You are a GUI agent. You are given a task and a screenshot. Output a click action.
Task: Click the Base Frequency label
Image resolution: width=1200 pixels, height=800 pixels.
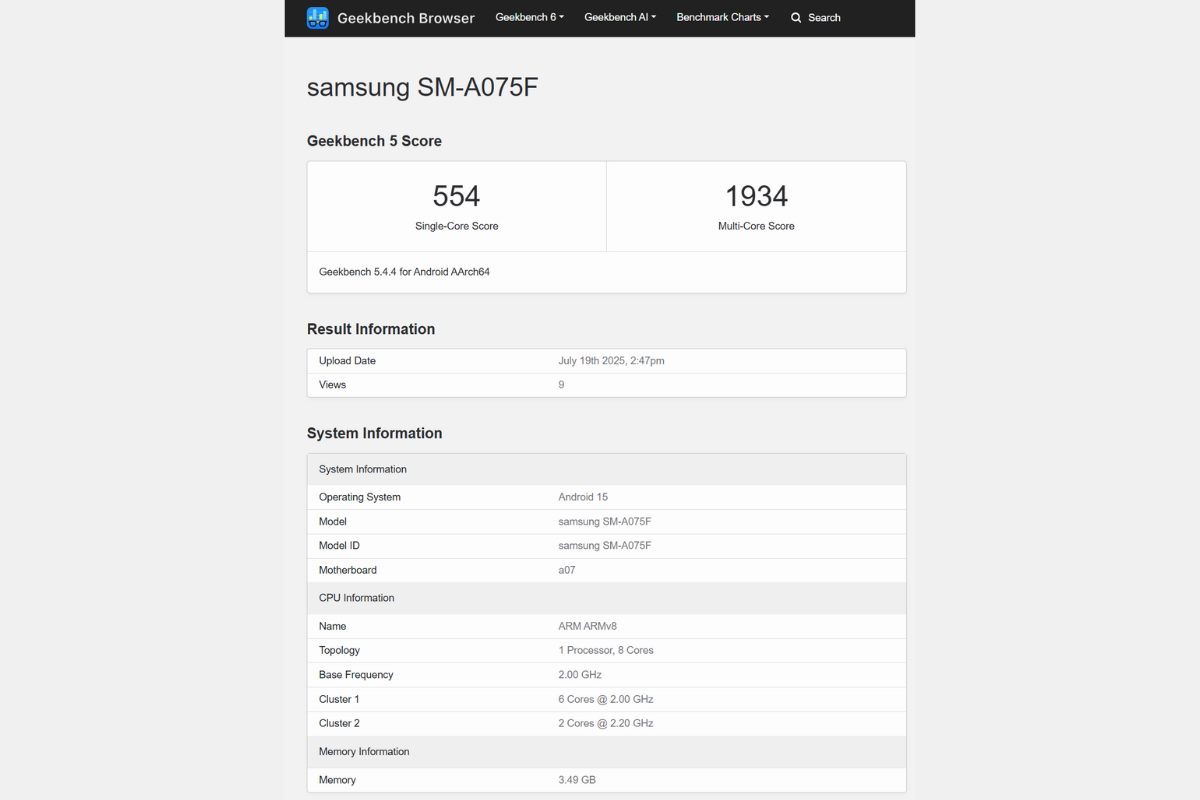356,675
